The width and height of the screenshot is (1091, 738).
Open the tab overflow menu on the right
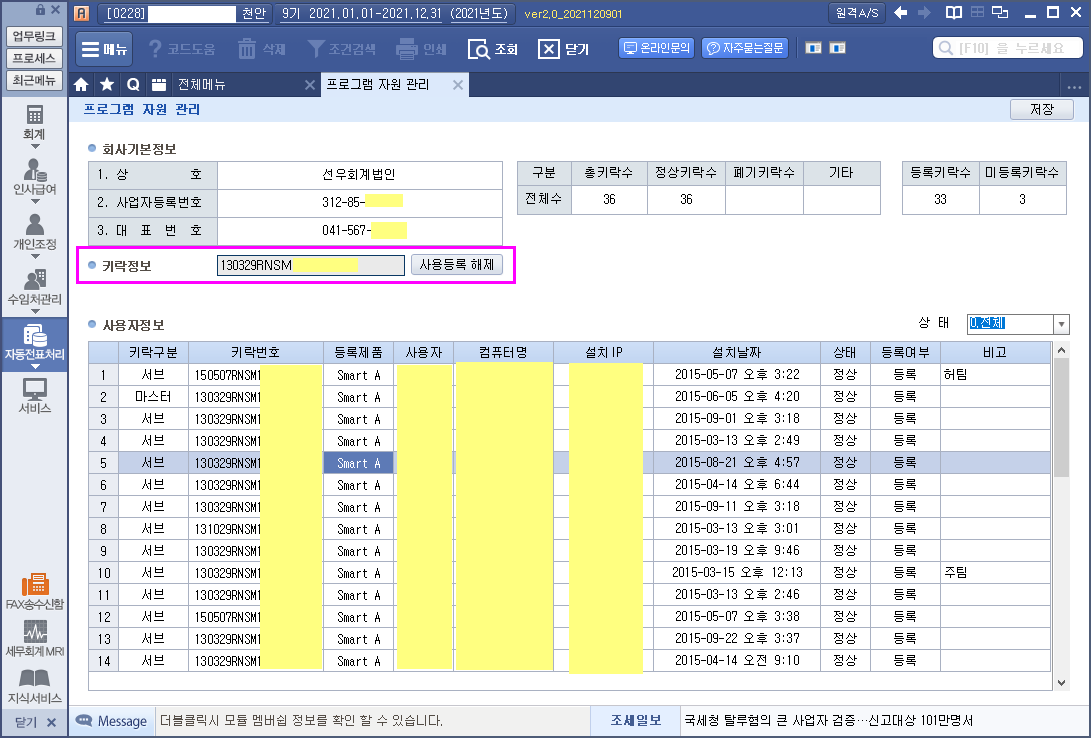point(1075,86)
